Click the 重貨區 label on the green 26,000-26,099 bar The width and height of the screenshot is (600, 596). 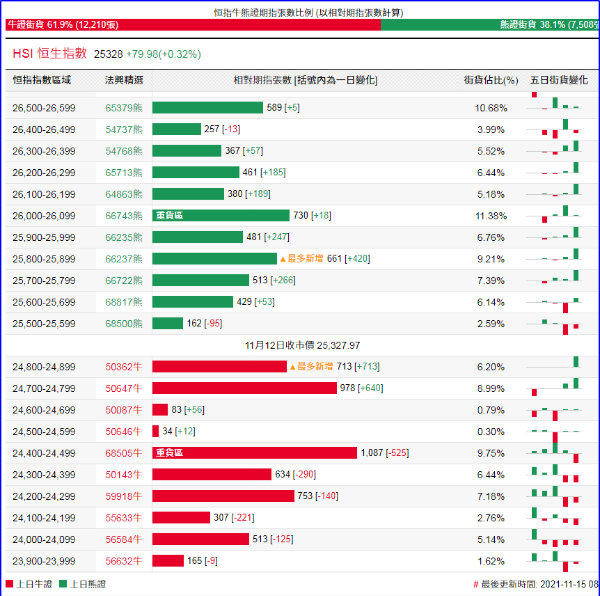point(170,216)
